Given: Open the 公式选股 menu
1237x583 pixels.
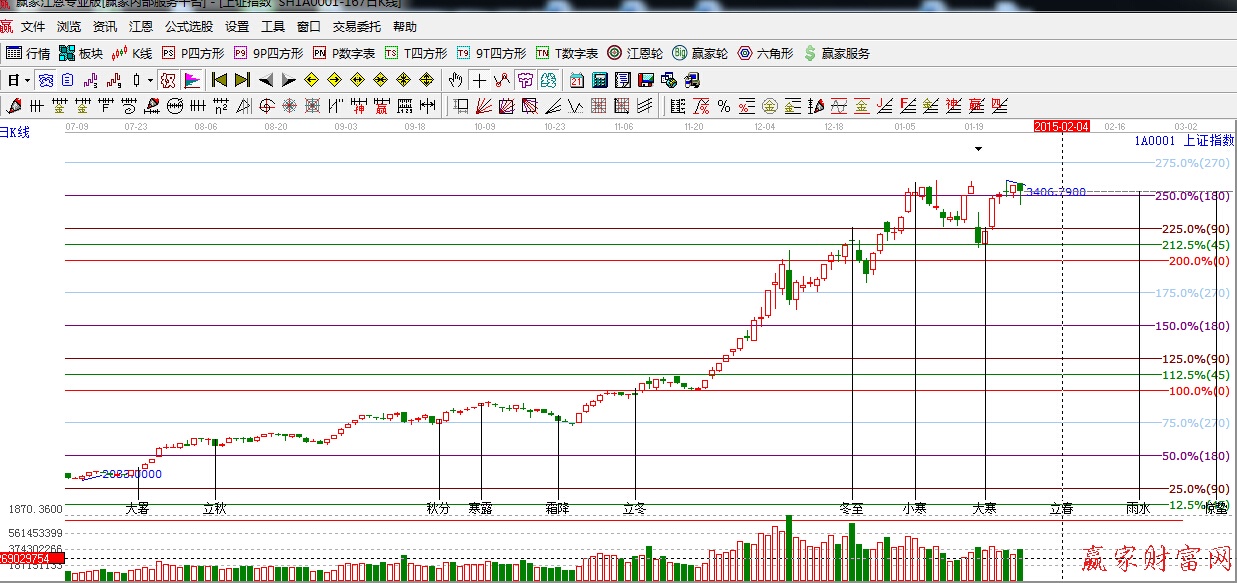Looking at the screenshot, I should tap(188, 27).
